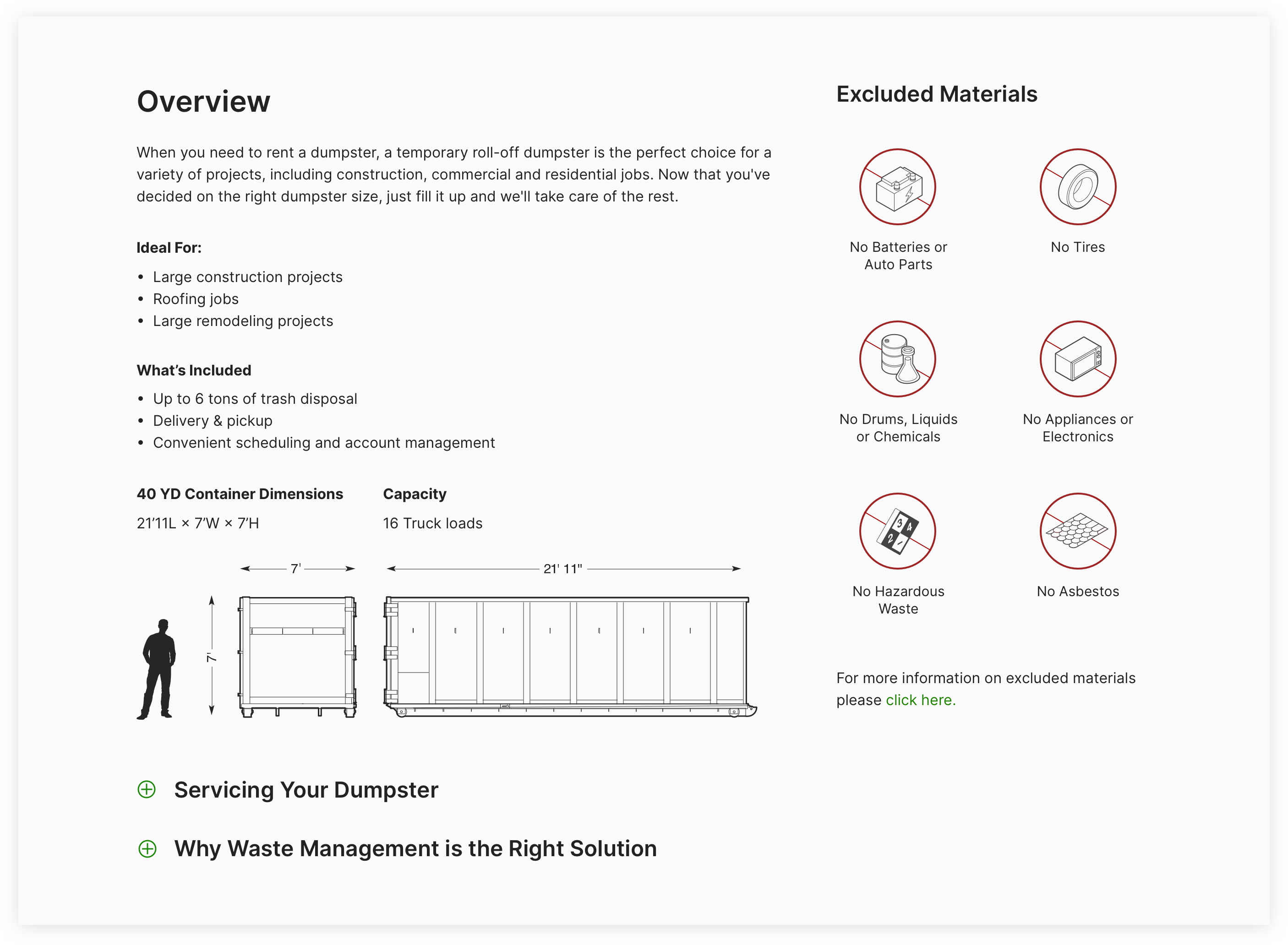Open Why Waste Management is the Right Solution heading
This screenshot has width=1288, height=945.
coord(415,848)
